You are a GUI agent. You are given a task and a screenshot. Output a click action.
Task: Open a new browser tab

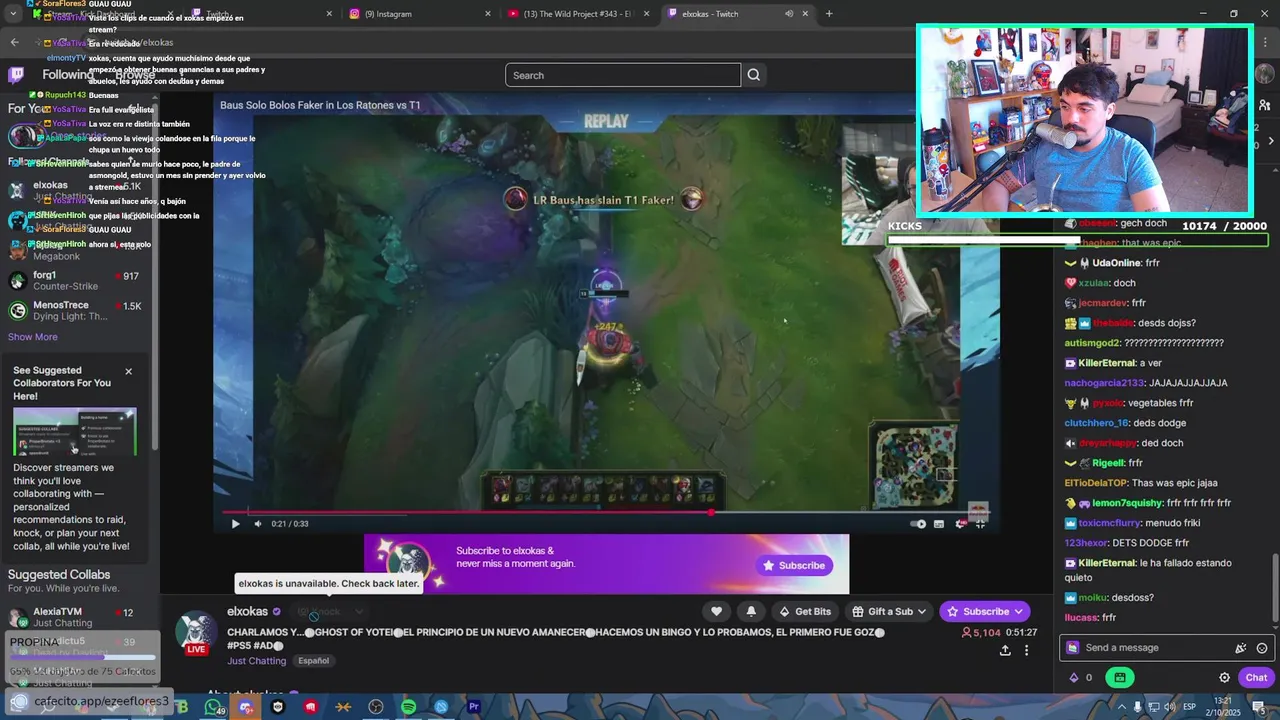point(829,14)
